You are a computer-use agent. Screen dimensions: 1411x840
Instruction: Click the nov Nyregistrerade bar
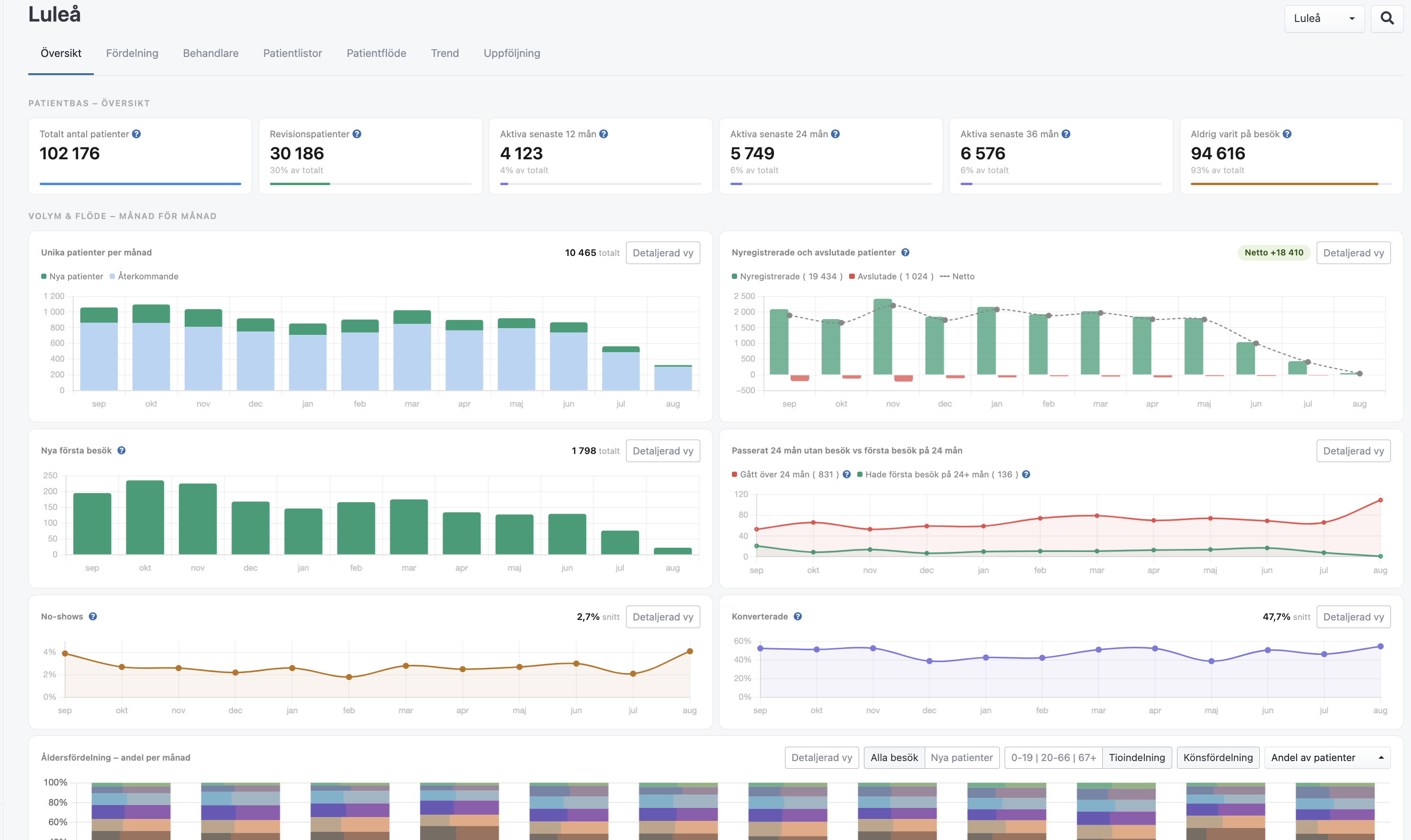pyautogui.click(x=883, y=337)
